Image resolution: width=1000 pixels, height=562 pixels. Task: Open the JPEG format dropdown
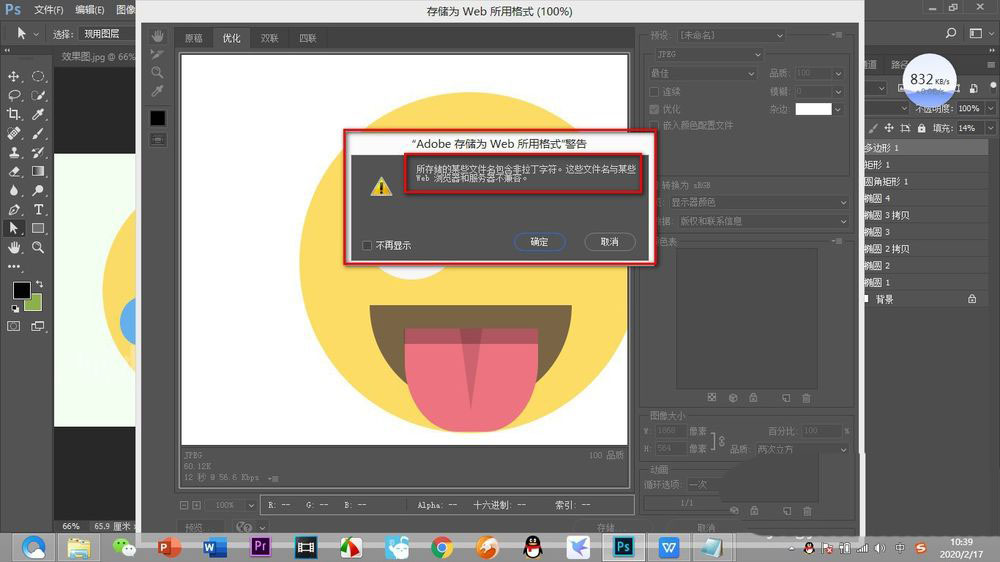click(706, 54)
